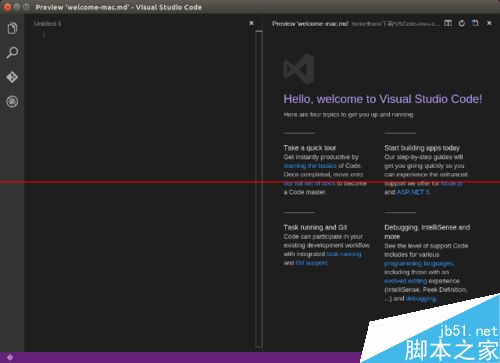Open the Git source control view
Viewport: 500px width, 363px height.
pos(12,77)
